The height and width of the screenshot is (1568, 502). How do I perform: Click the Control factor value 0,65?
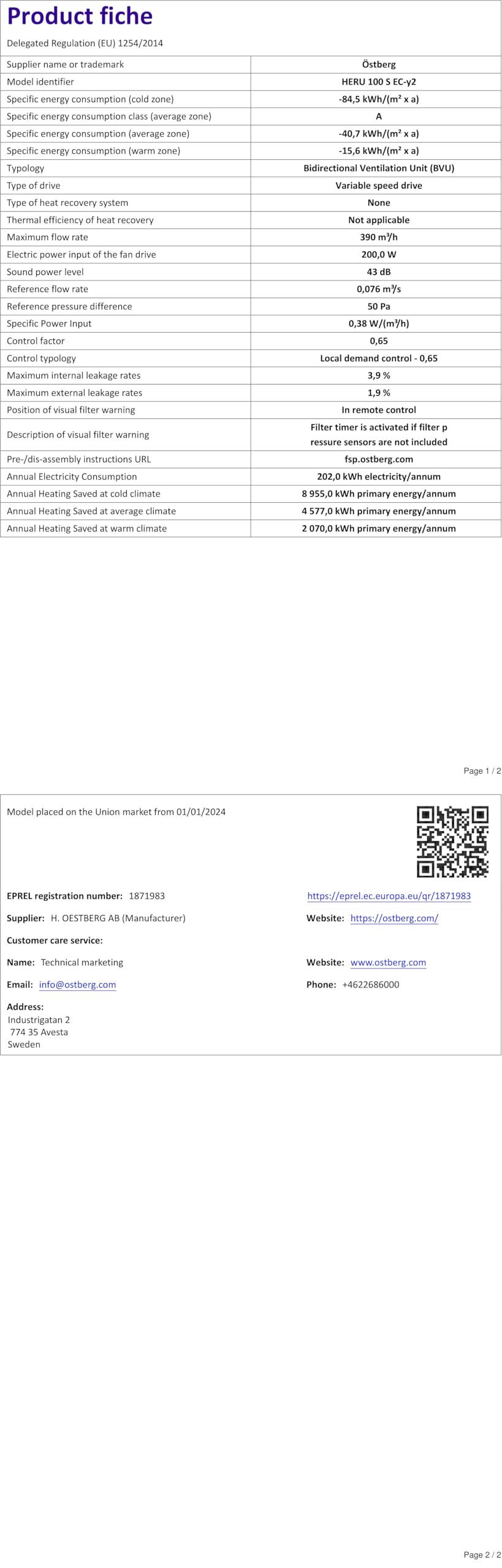(x=379, y=341)
